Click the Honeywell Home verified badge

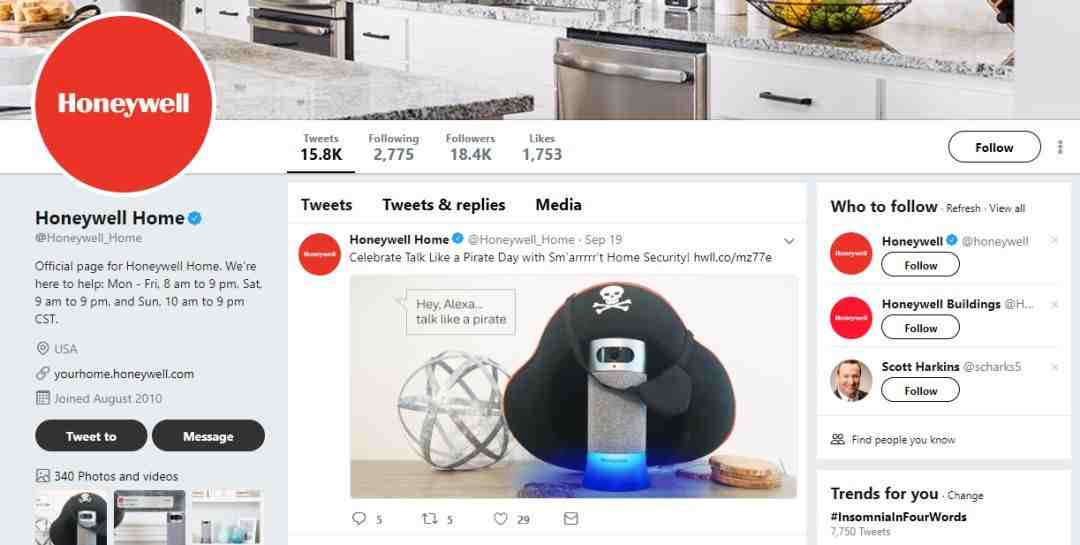pyautogui.click(x=195, y=218)
